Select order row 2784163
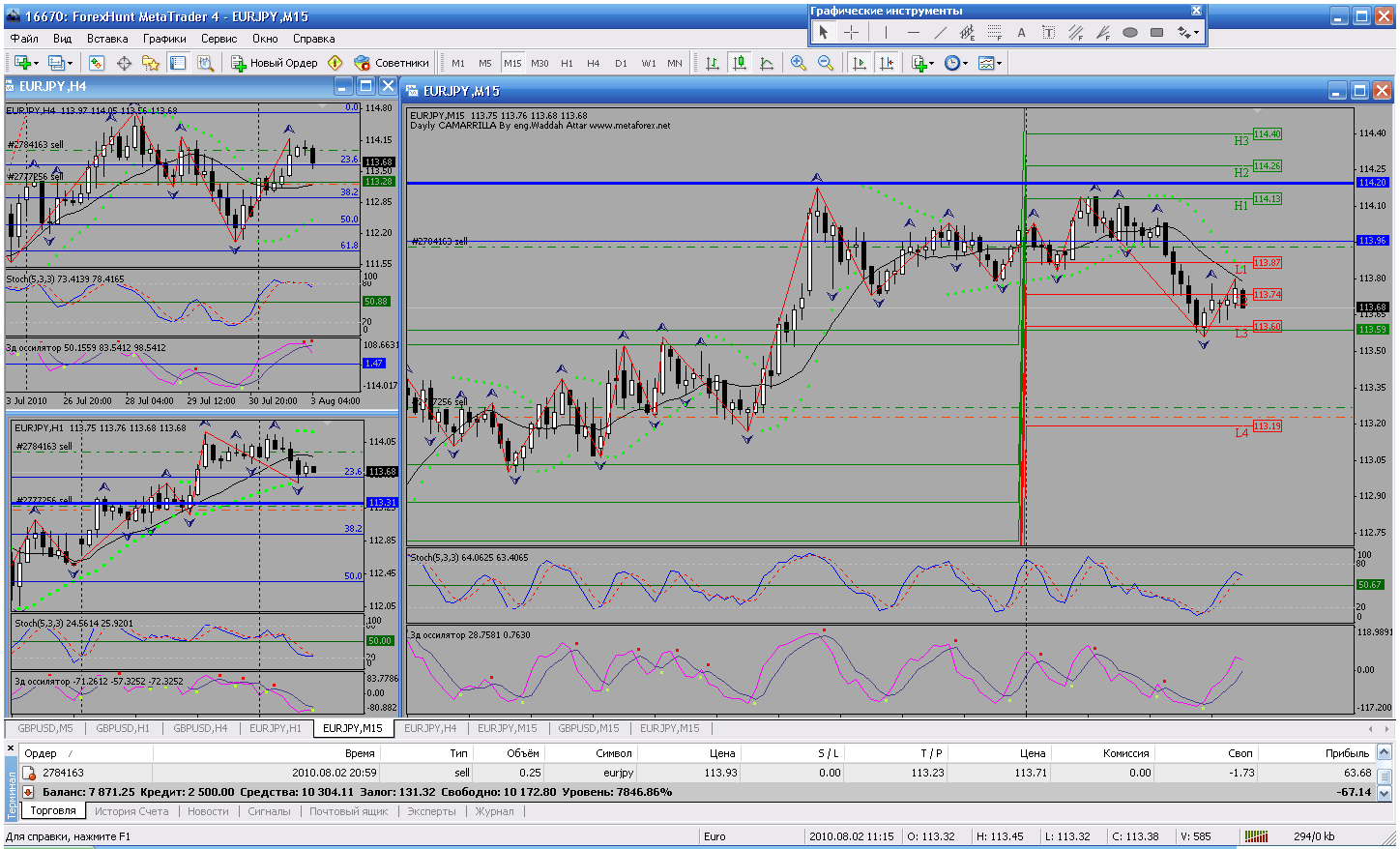Screen dimensions: 1400x849 [x=696, y=773]
